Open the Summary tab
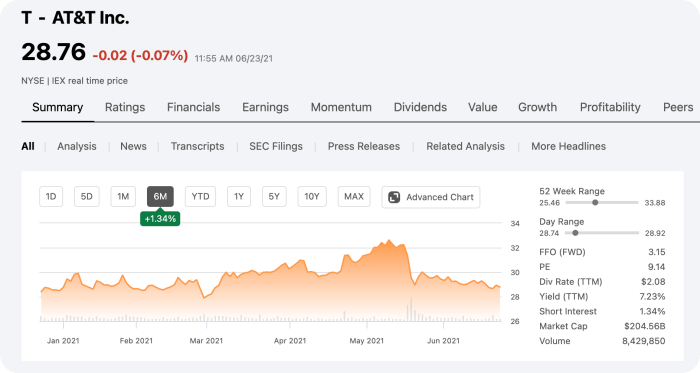Viewport: 700px width, 373px height. [58, 108]
